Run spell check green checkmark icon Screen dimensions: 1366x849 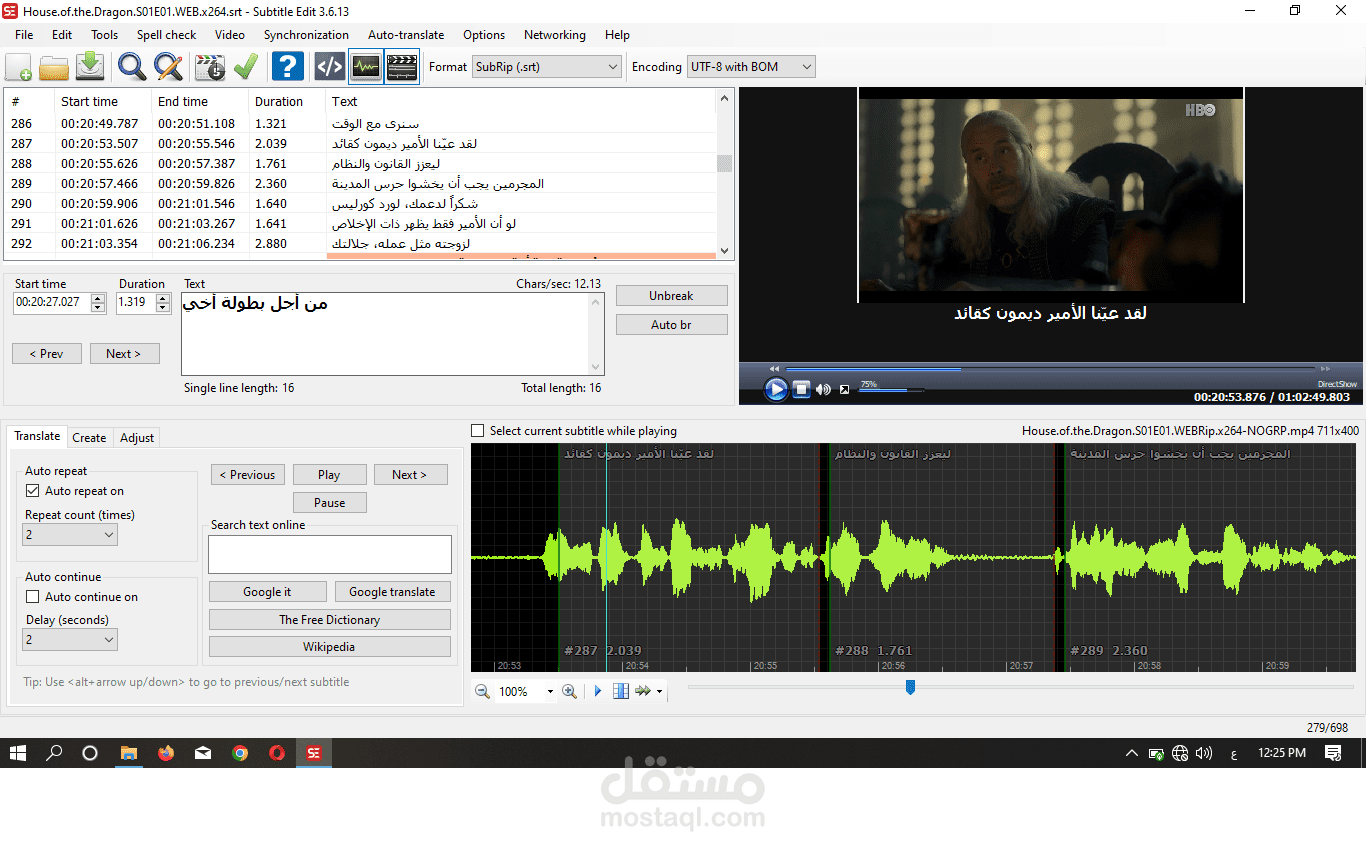click(x=246, y=67)
